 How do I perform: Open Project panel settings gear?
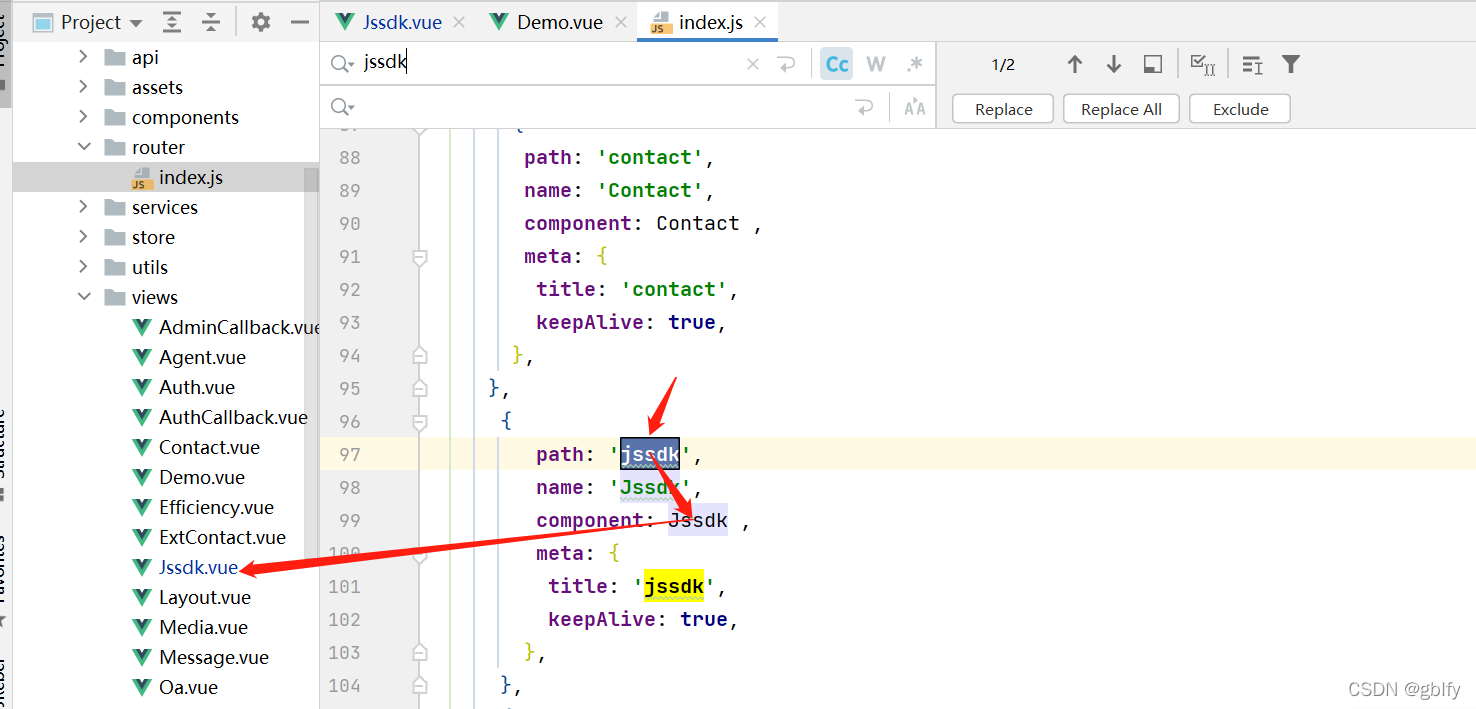[261, 22]
